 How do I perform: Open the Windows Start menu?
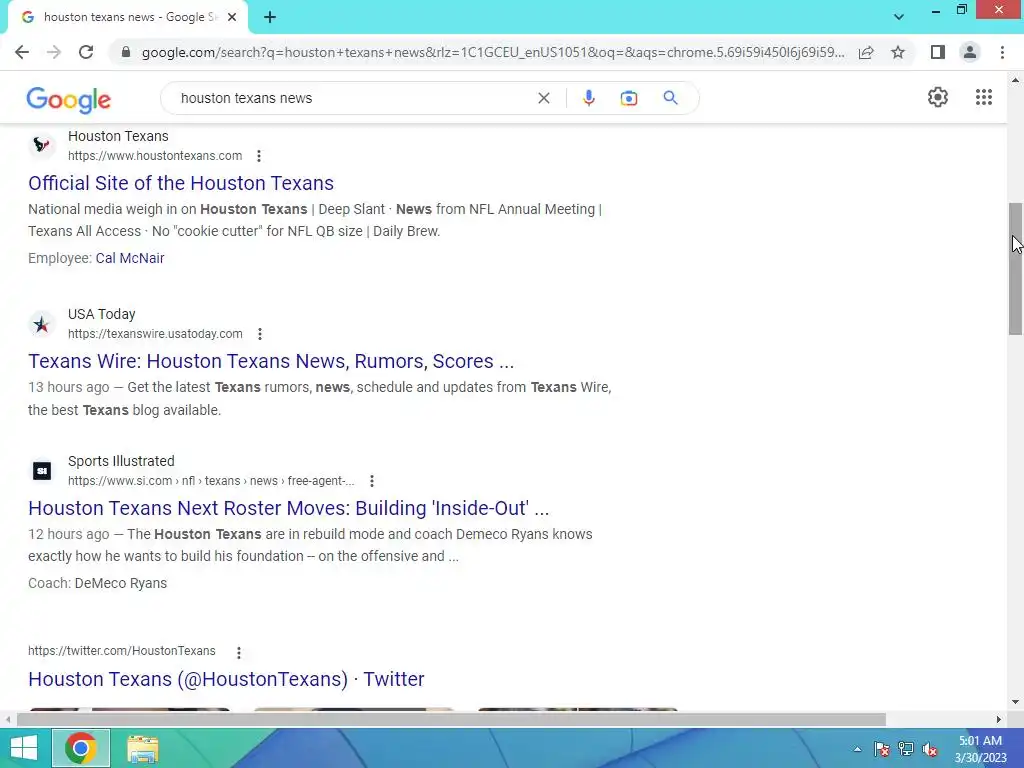[24, 748]
